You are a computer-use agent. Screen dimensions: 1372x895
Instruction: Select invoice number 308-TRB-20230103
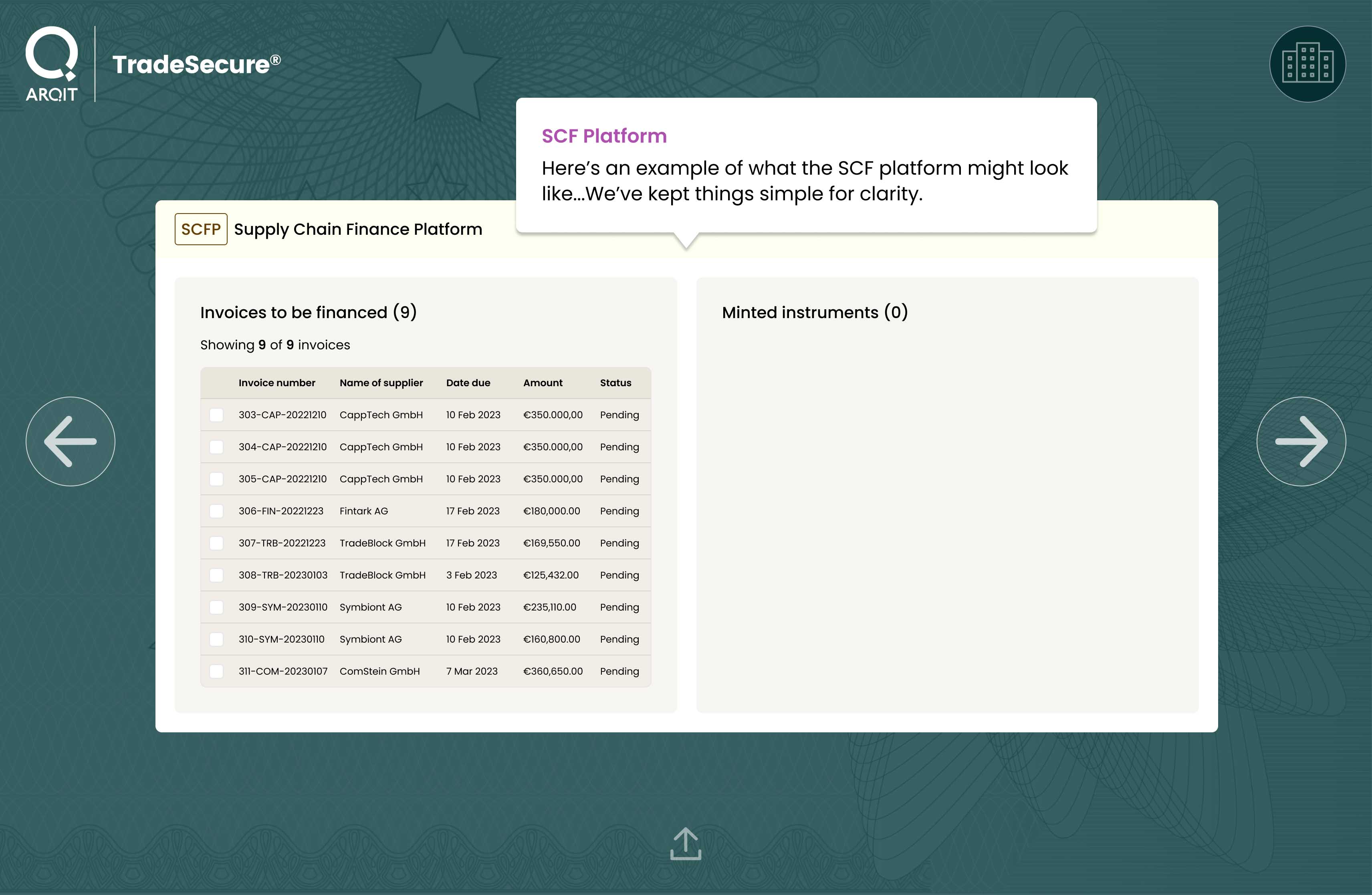(283, 575)
